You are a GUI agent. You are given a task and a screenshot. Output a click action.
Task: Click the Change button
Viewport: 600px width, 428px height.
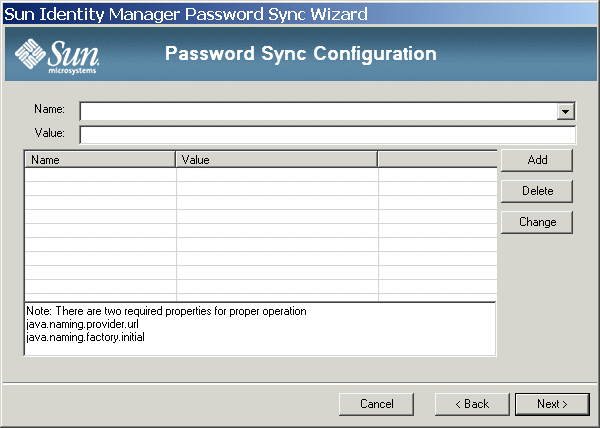(x=537, y=222)
